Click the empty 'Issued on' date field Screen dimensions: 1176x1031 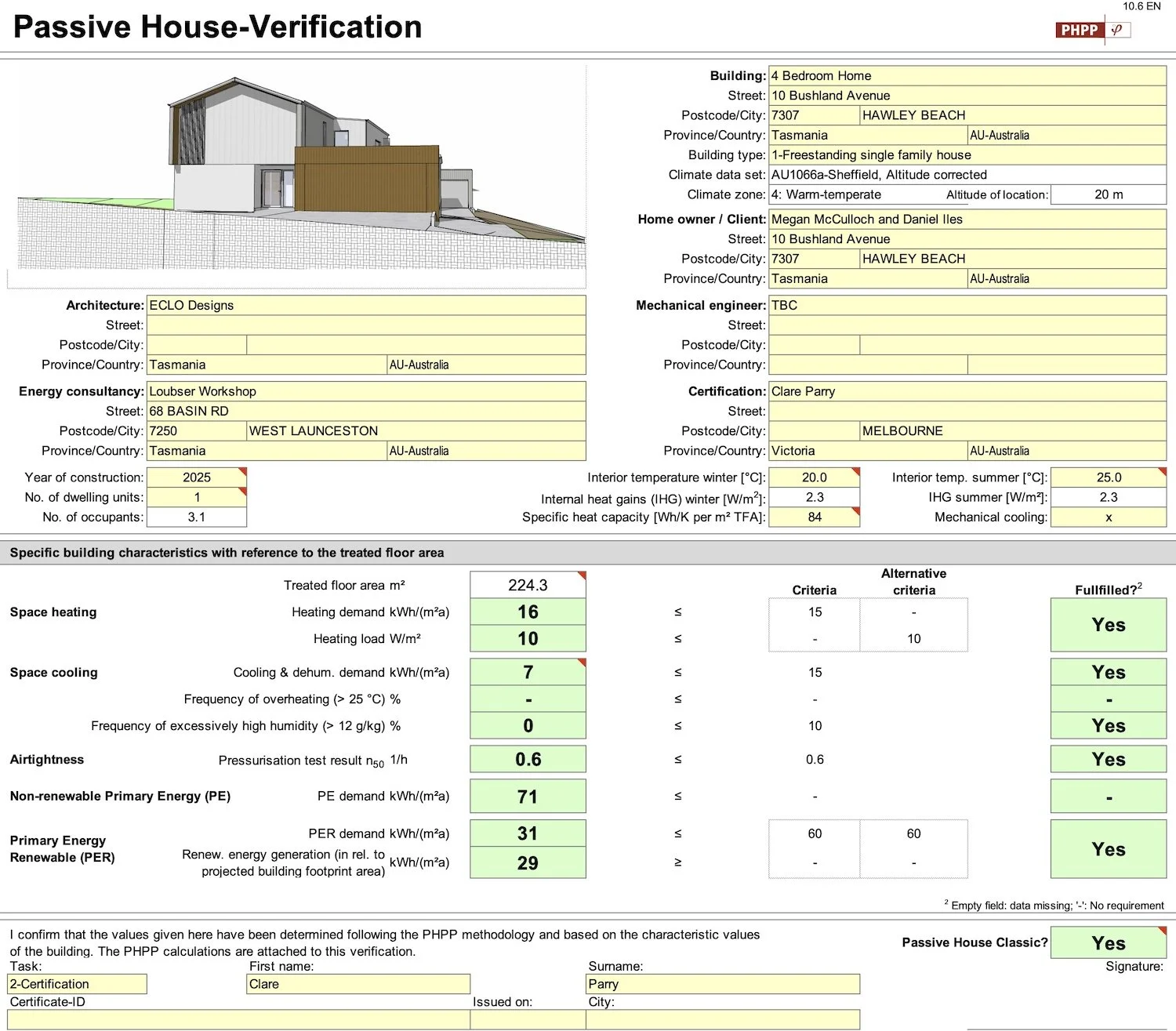click(528, 1019)
